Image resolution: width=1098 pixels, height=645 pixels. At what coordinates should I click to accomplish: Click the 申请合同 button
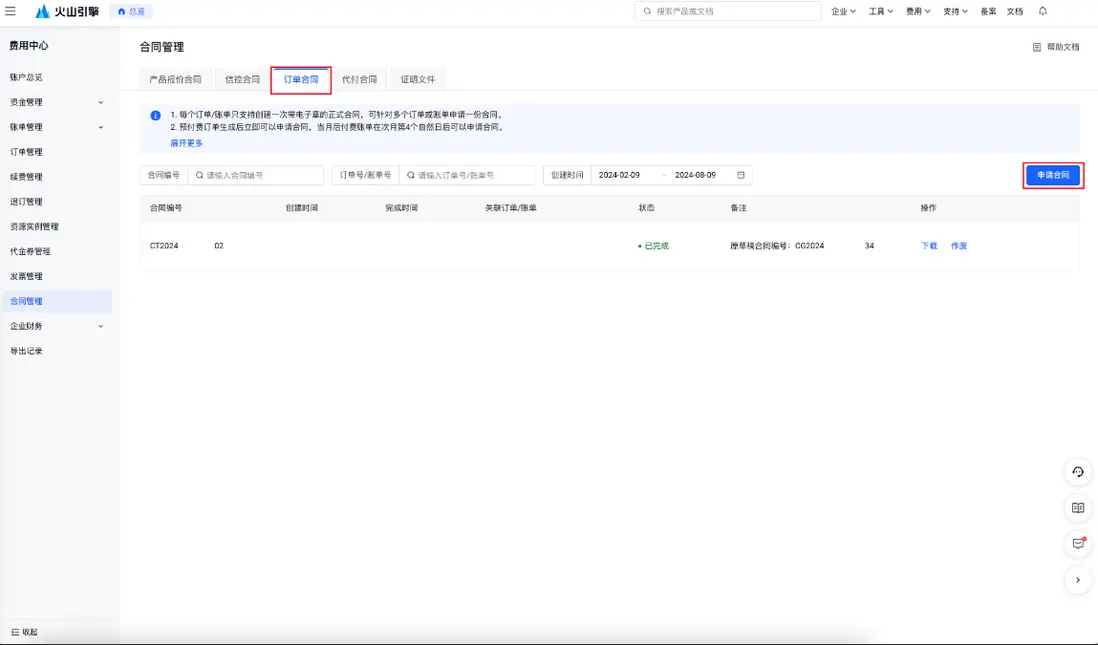(x=1052, y=175)
